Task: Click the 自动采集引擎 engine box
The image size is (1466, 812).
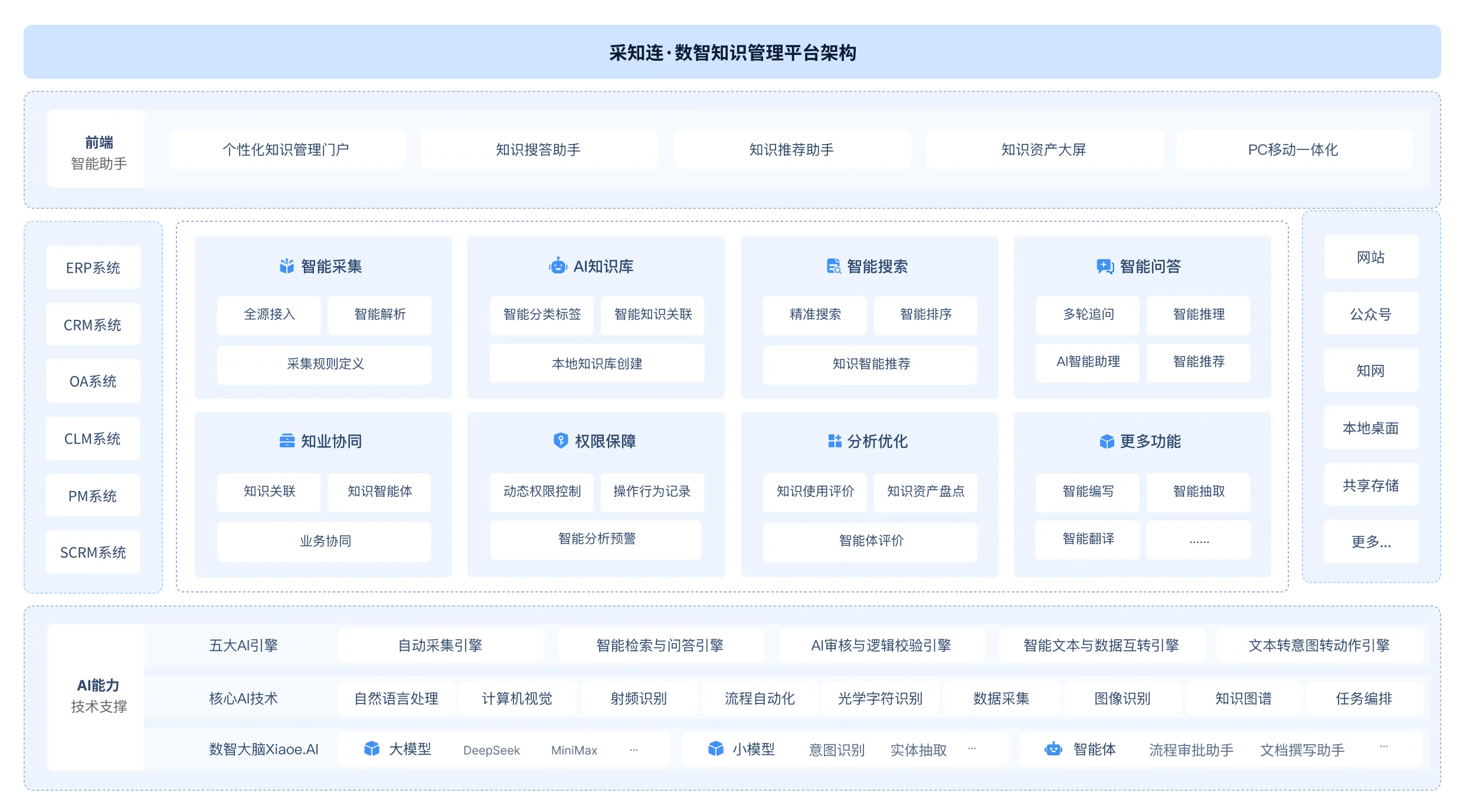Action: (440, 646)
